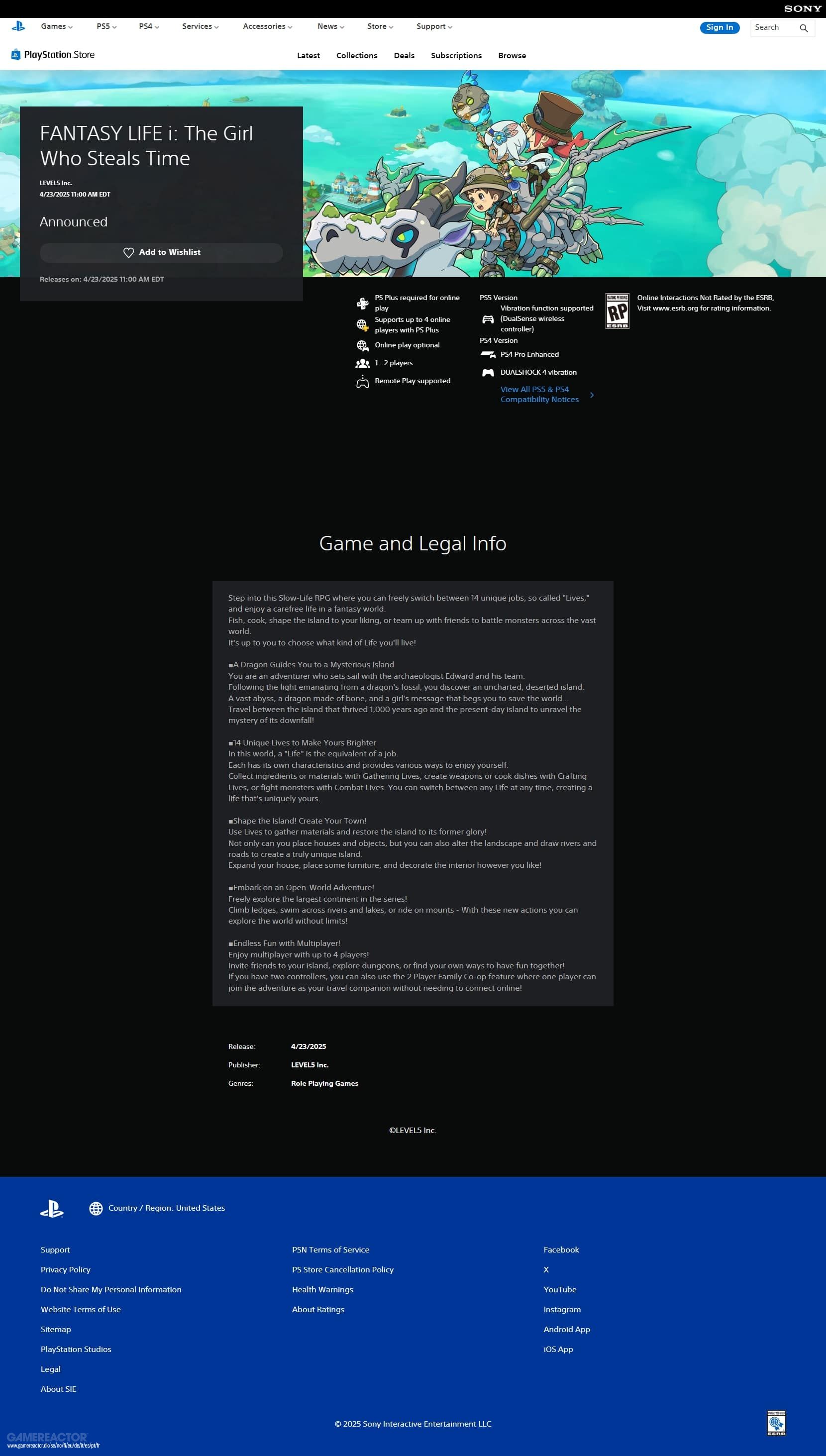
Task: Add the game to Wishlist
Action: click(161, 252)
